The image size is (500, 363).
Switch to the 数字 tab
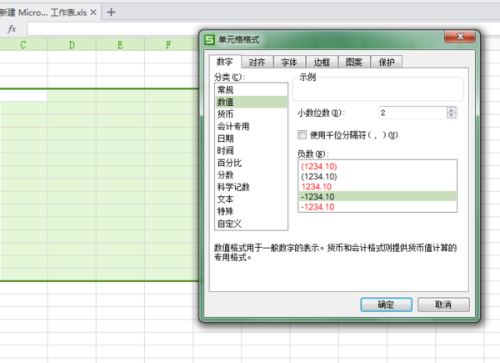click(x=225, y=61)
